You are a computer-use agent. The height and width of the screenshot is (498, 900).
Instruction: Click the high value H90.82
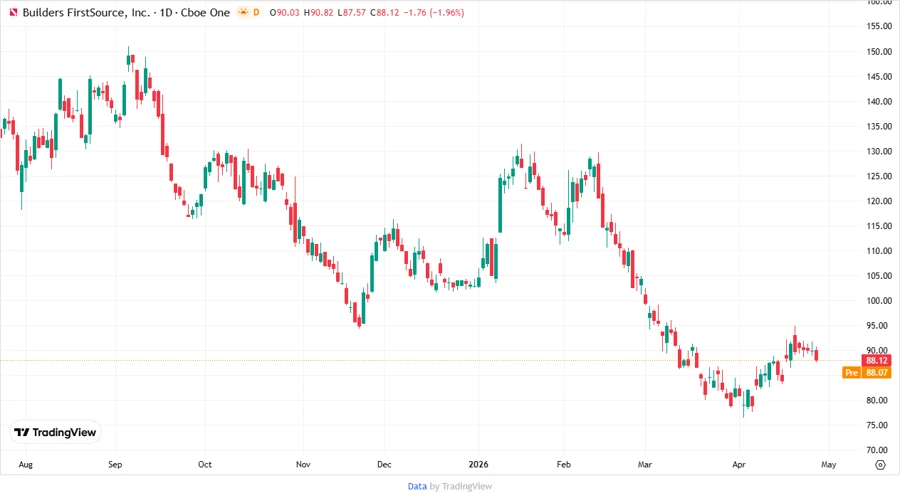pyautogui.click(x=318, y=12)
